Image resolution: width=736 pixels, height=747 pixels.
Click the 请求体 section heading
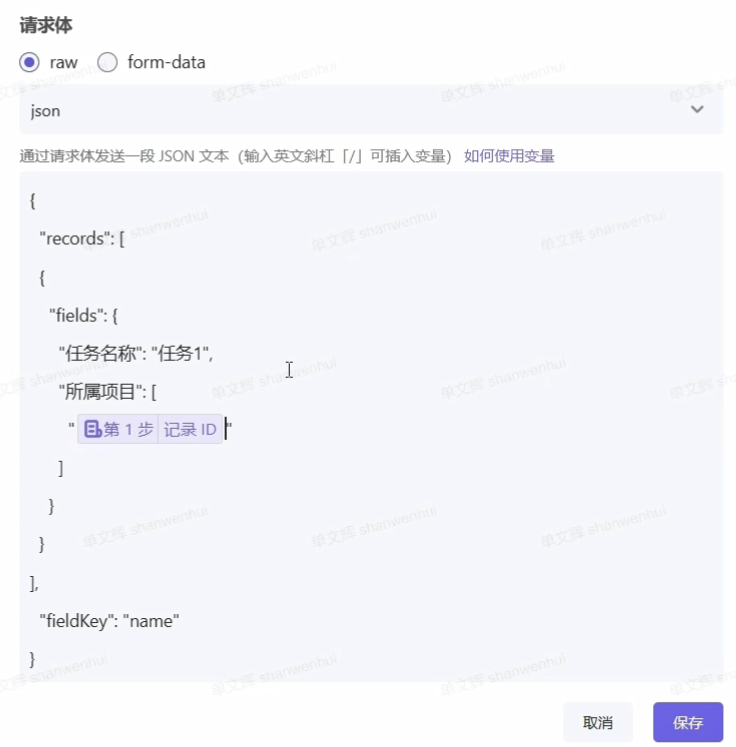46,25
